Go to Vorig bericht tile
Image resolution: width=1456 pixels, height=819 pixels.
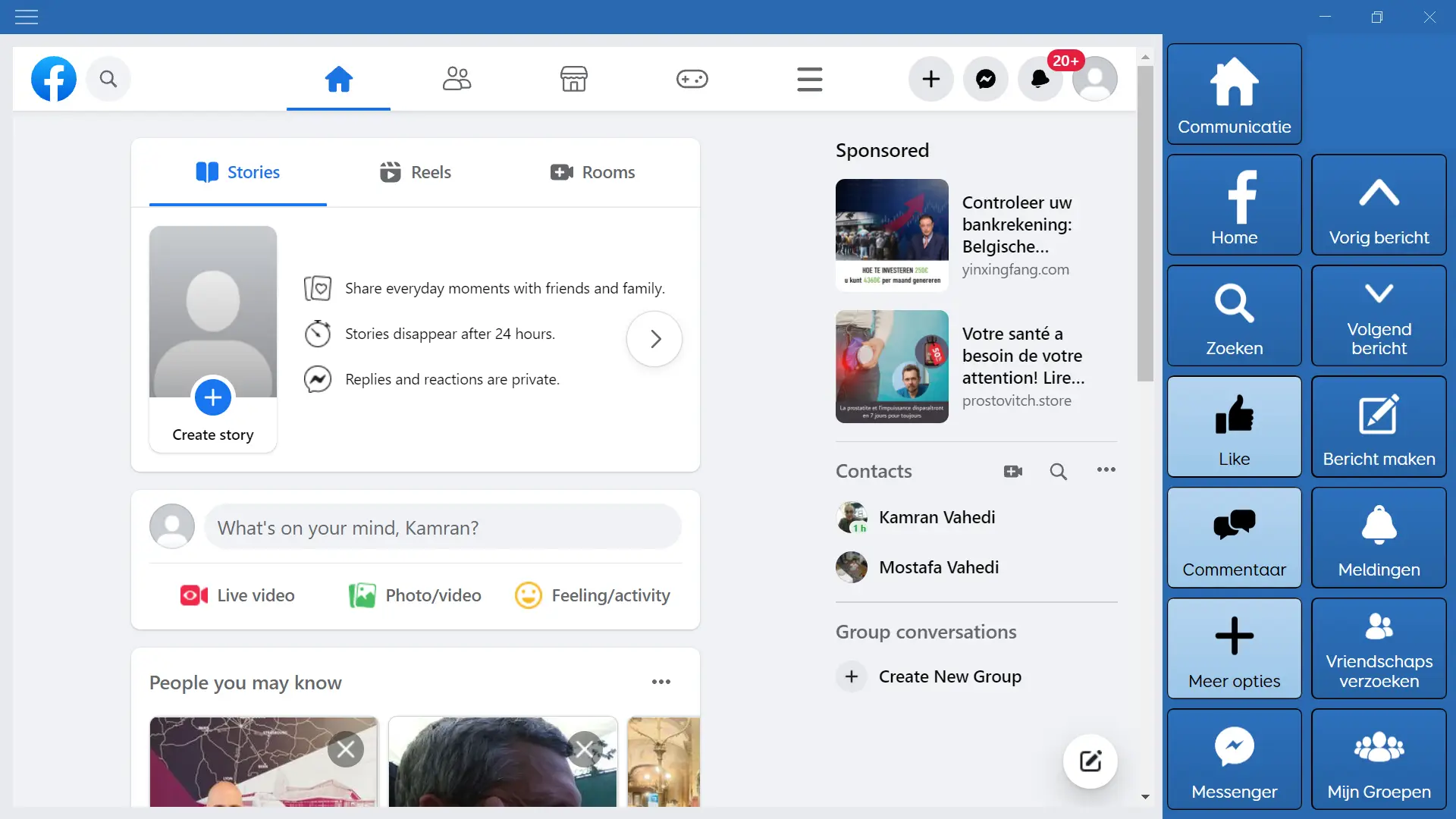1379,205
